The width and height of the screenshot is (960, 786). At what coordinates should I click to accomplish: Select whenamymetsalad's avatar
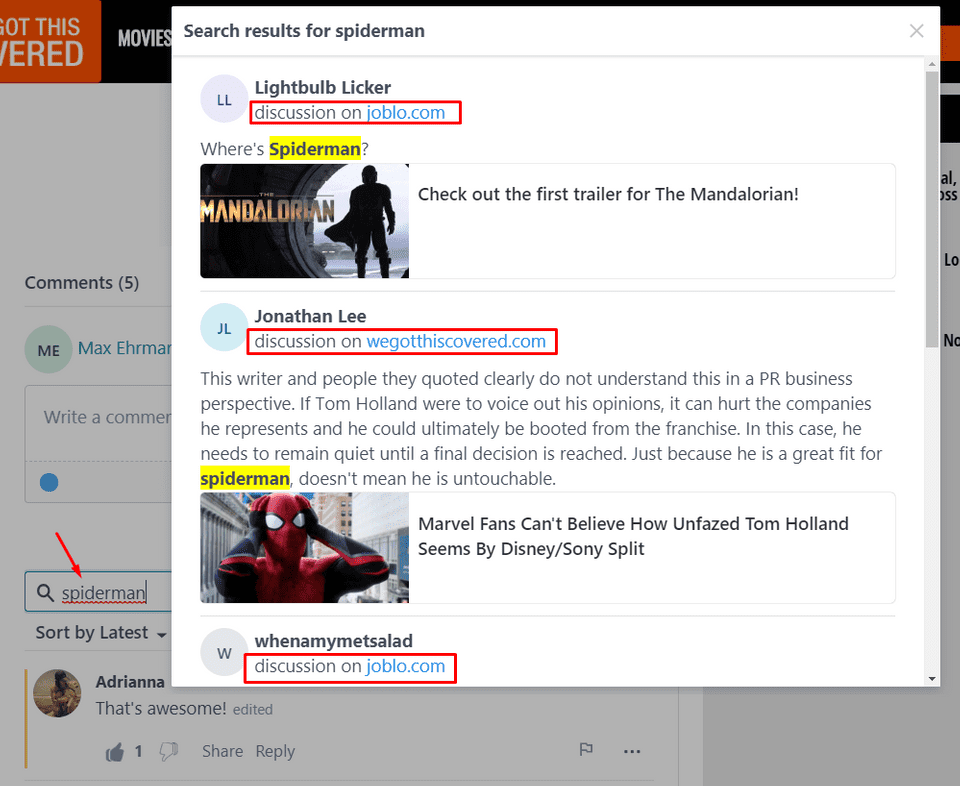tap(223, 651)
